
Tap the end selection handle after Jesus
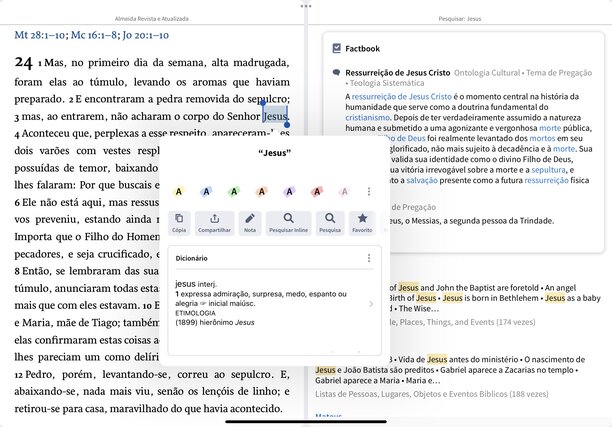287,125
